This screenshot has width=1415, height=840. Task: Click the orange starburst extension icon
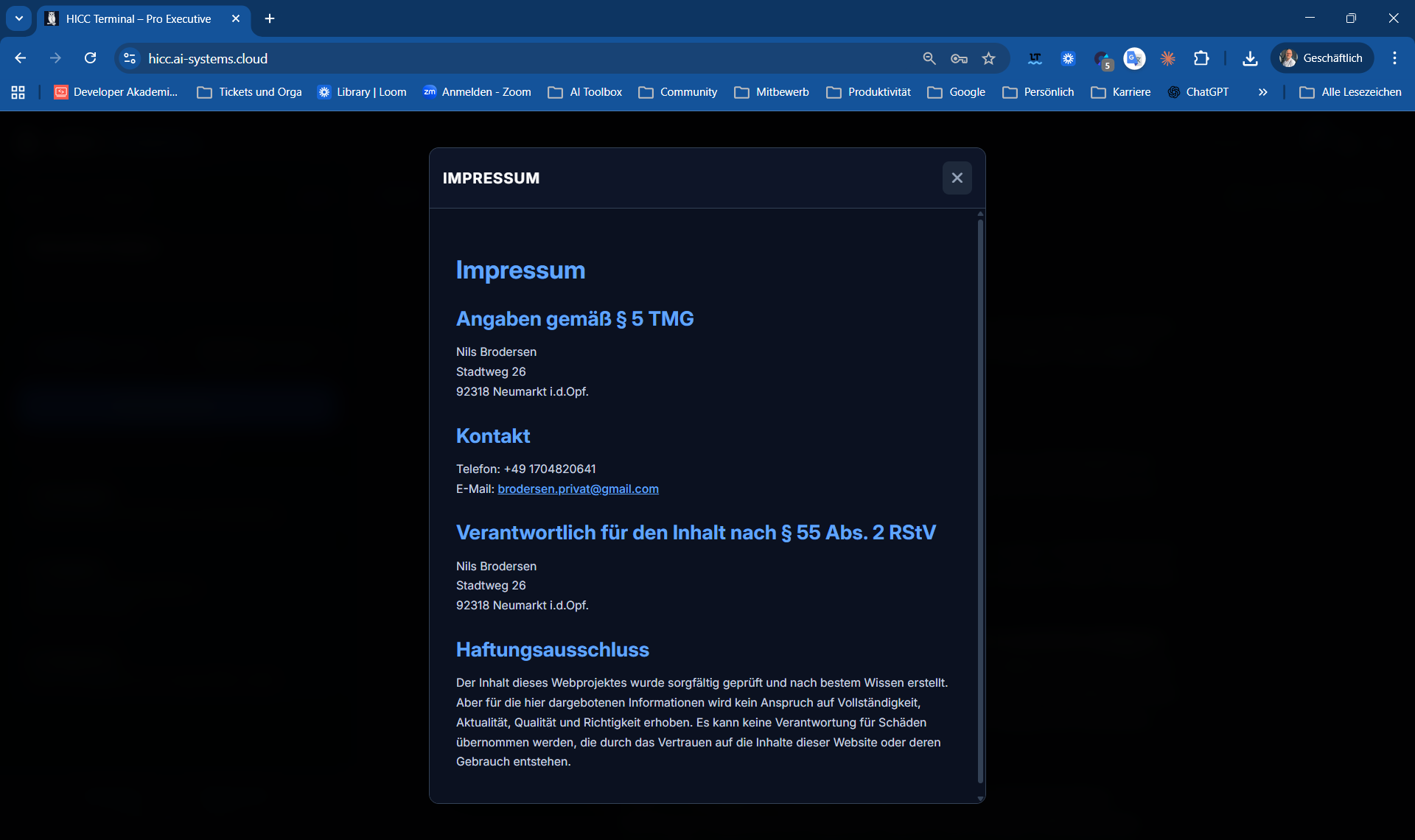point(1167,58)
